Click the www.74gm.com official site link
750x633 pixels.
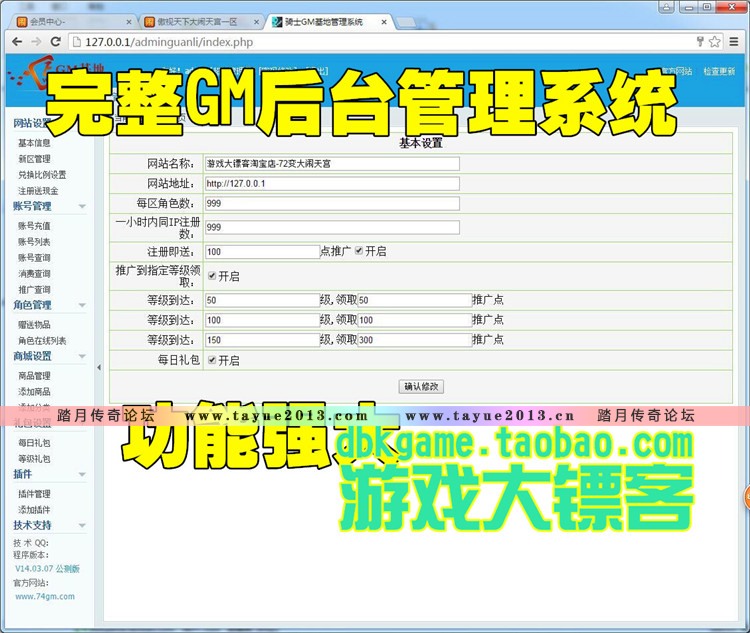click(x=45, y=596)
